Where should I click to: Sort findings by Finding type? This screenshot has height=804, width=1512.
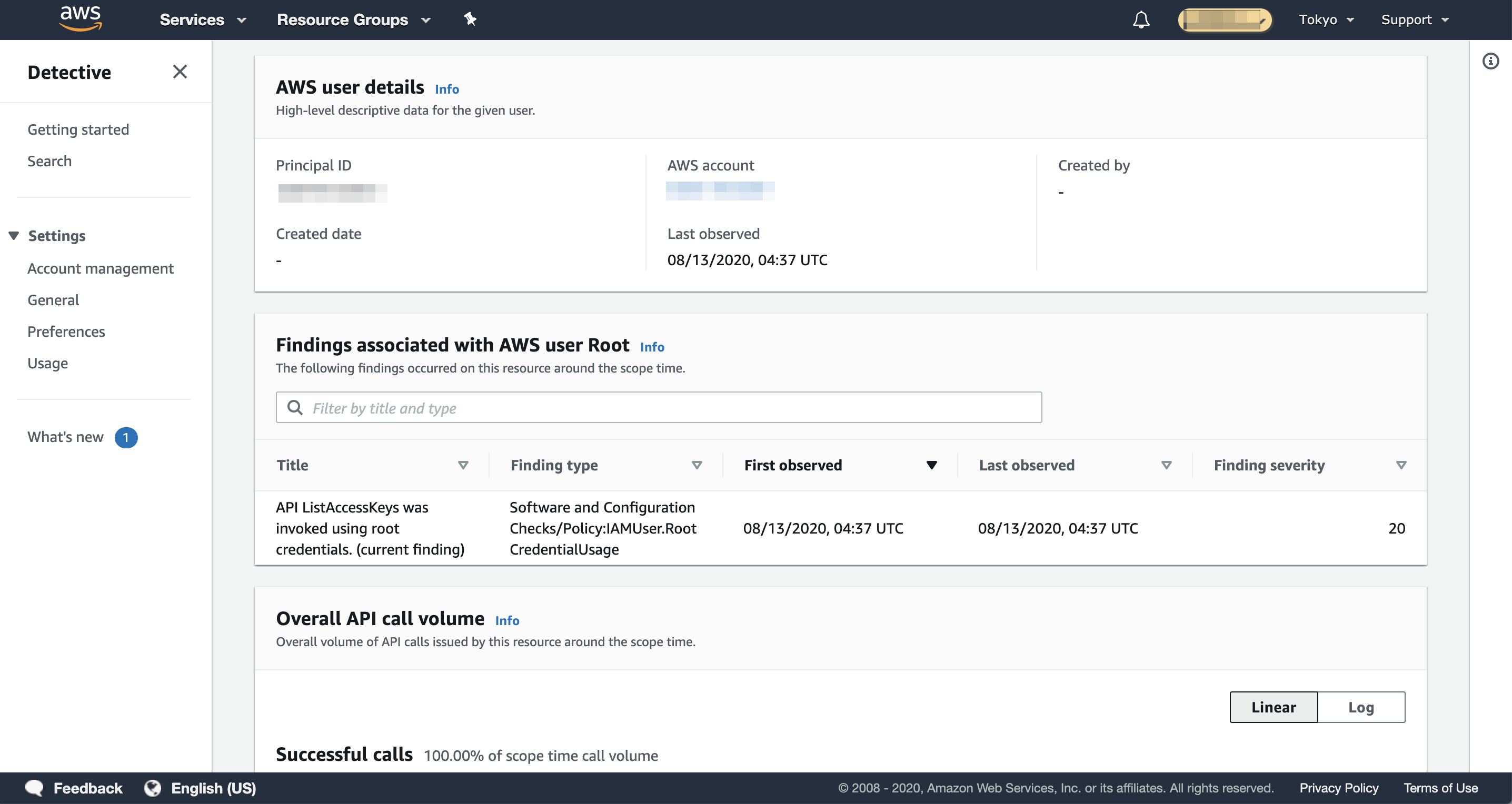pyautogui.click(x=696, y=466)
